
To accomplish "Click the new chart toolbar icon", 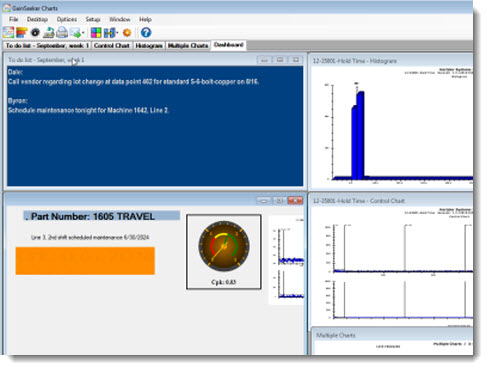I will [x=8, y=32].
